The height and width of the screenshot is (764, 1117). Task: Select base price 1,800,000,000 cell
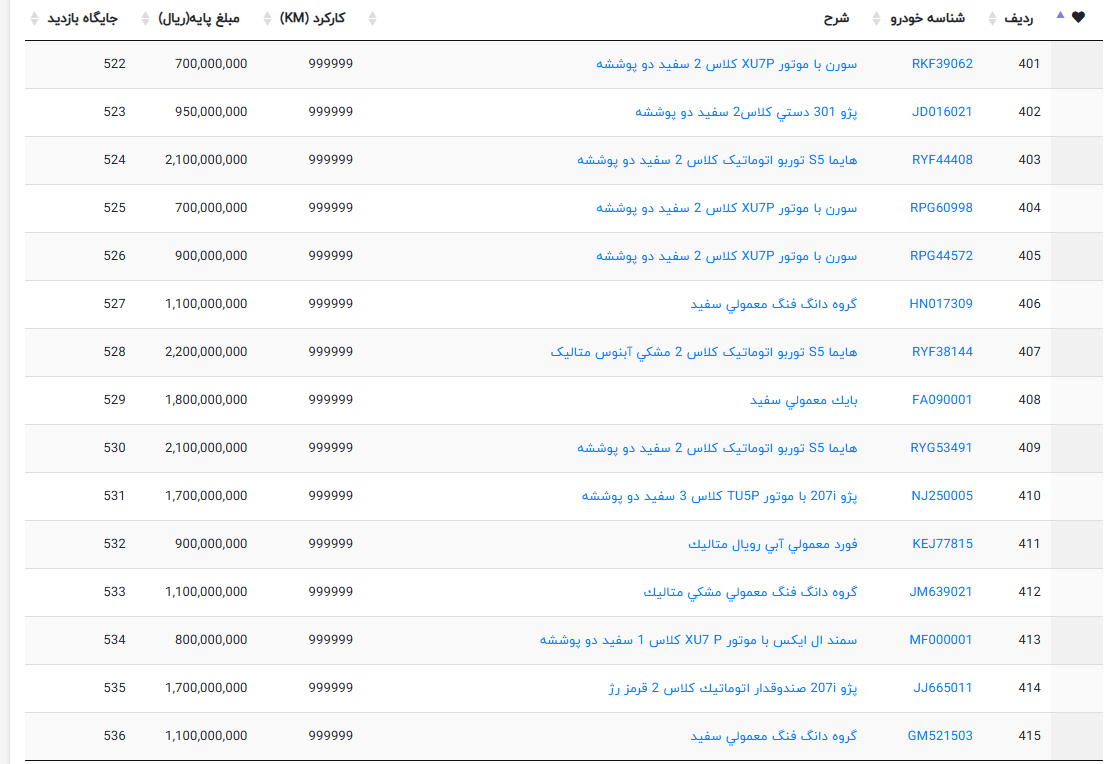tap(206, 400)
